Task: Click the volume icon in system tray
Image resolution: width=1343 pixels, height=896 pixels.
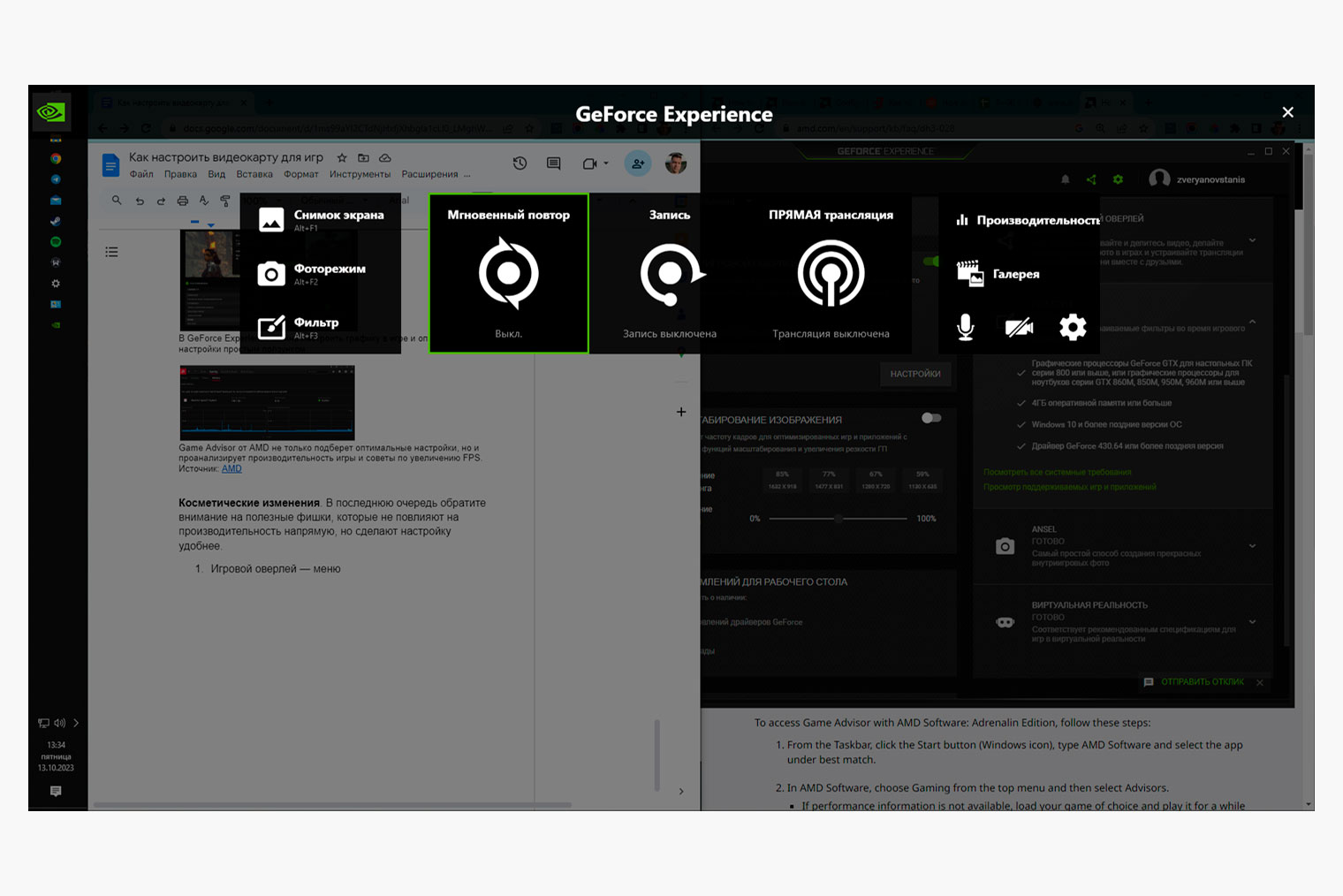Action: coord(59,723)
